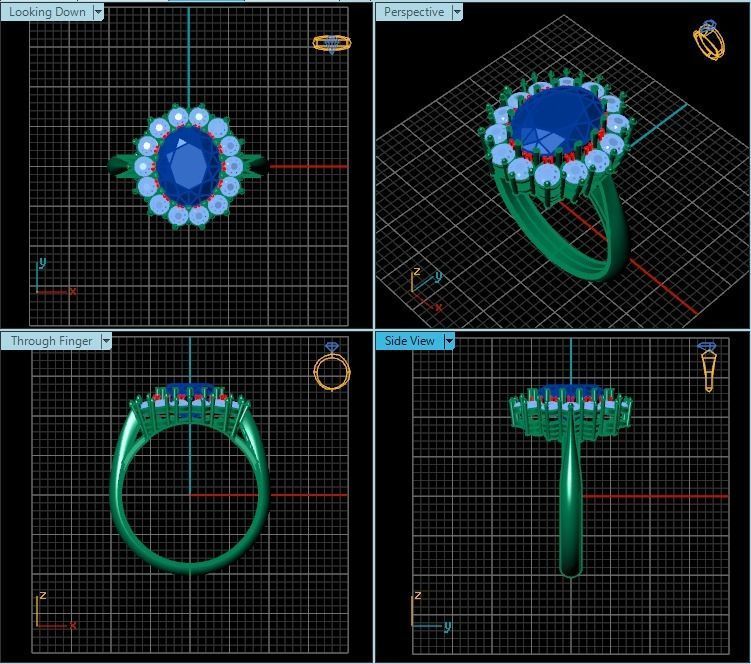Select the green ring band in Side View
Image resolution: width=751 pixels, height=664 pixels.
pyautogui.click(x=570, y=503)
